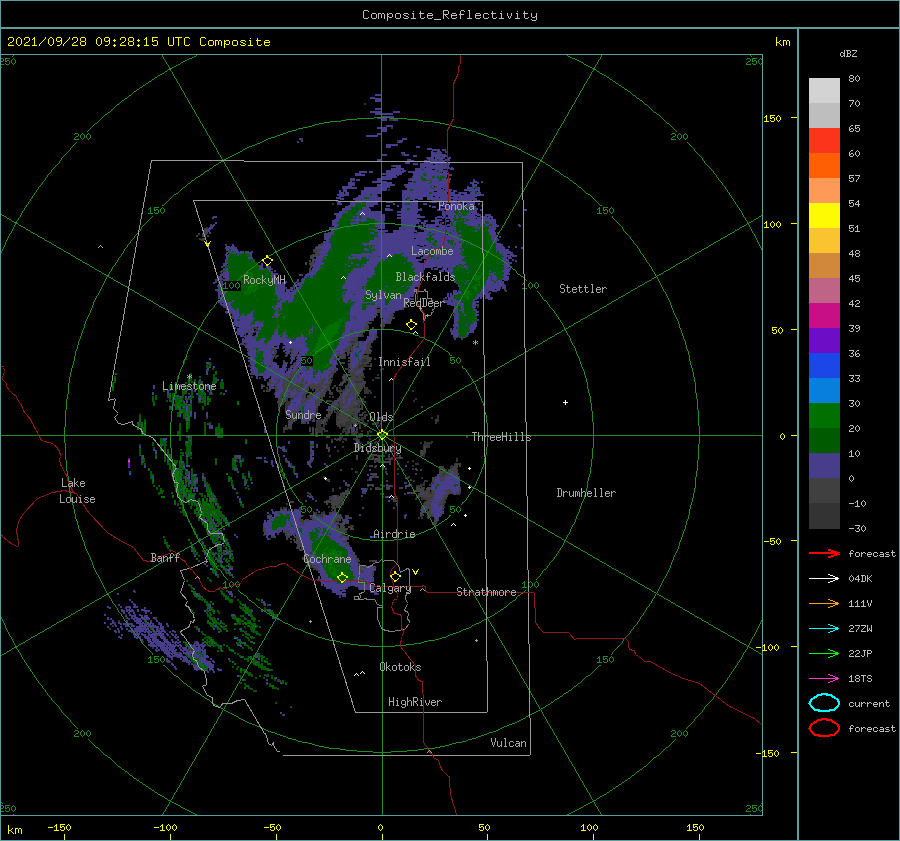Click the cyan current ellipse icon

[x=824, y=703]
